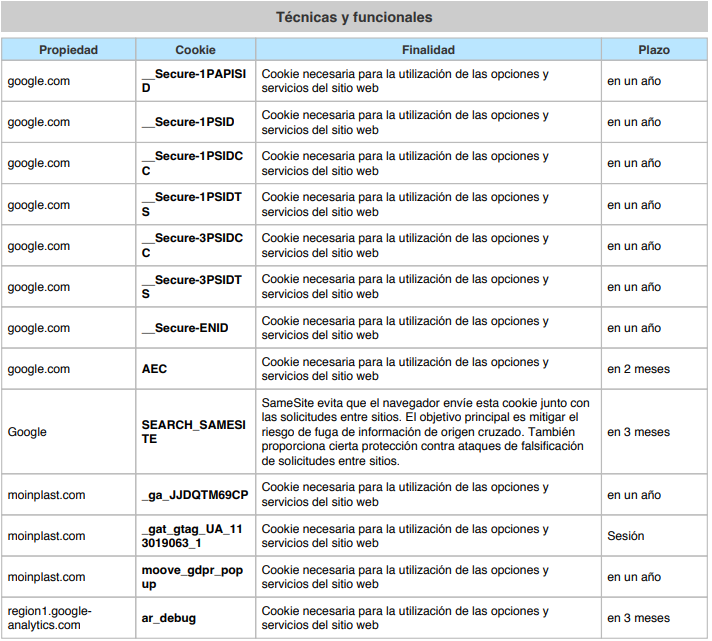Select the _ga_JJDQTM69CP cookie name

coord(194,495)
